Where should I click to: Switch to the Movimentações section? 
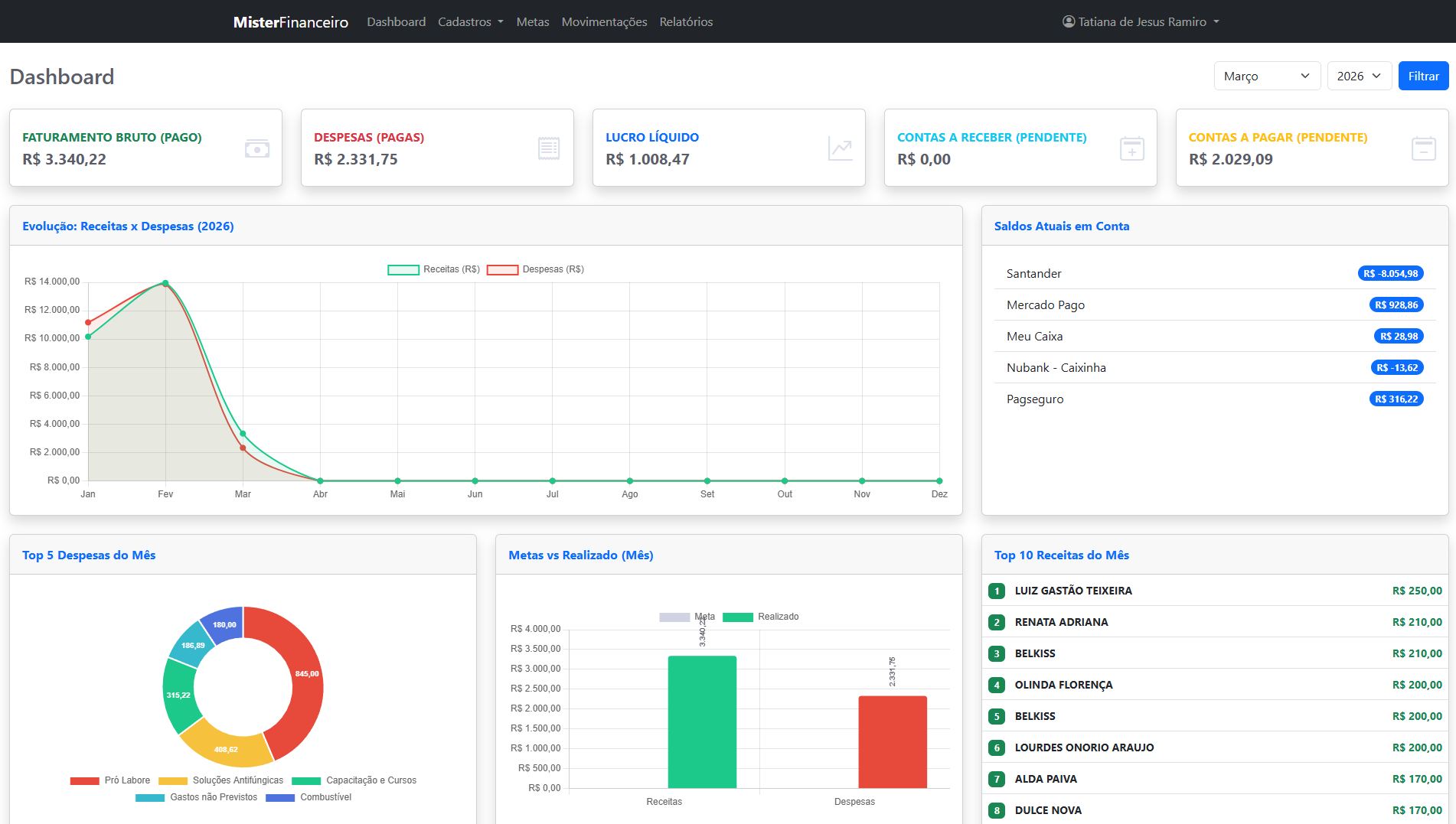[x=604, y=21]
